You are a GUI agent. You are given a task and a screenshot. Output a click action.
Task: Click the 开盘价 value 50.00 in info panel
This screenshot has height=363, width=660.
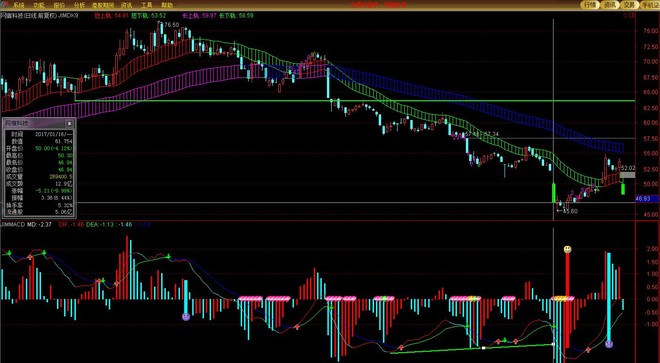pos(53,149)
